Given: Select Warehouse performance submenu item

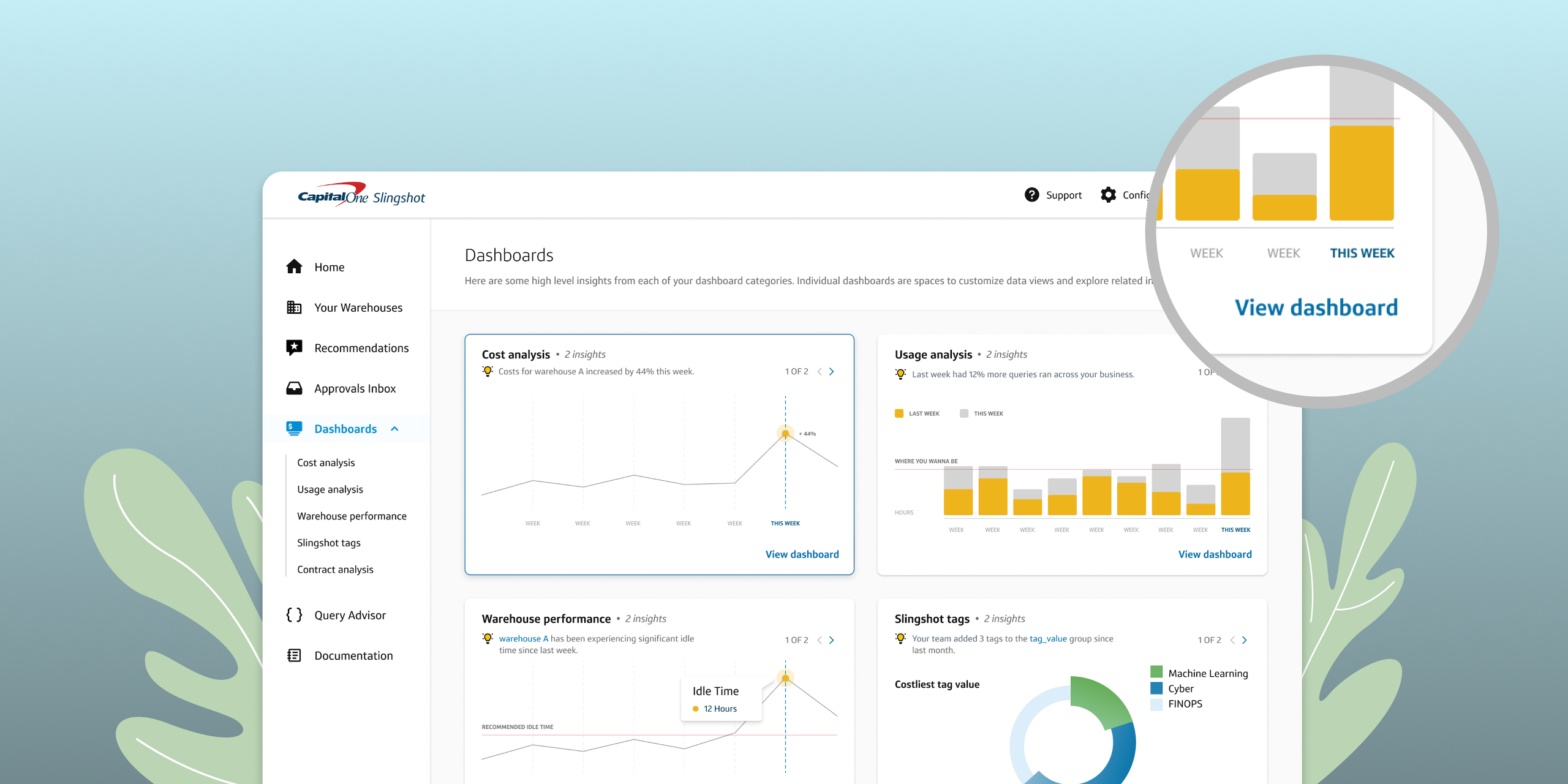Looking at the screenshot, I should [x=352, y=516].
